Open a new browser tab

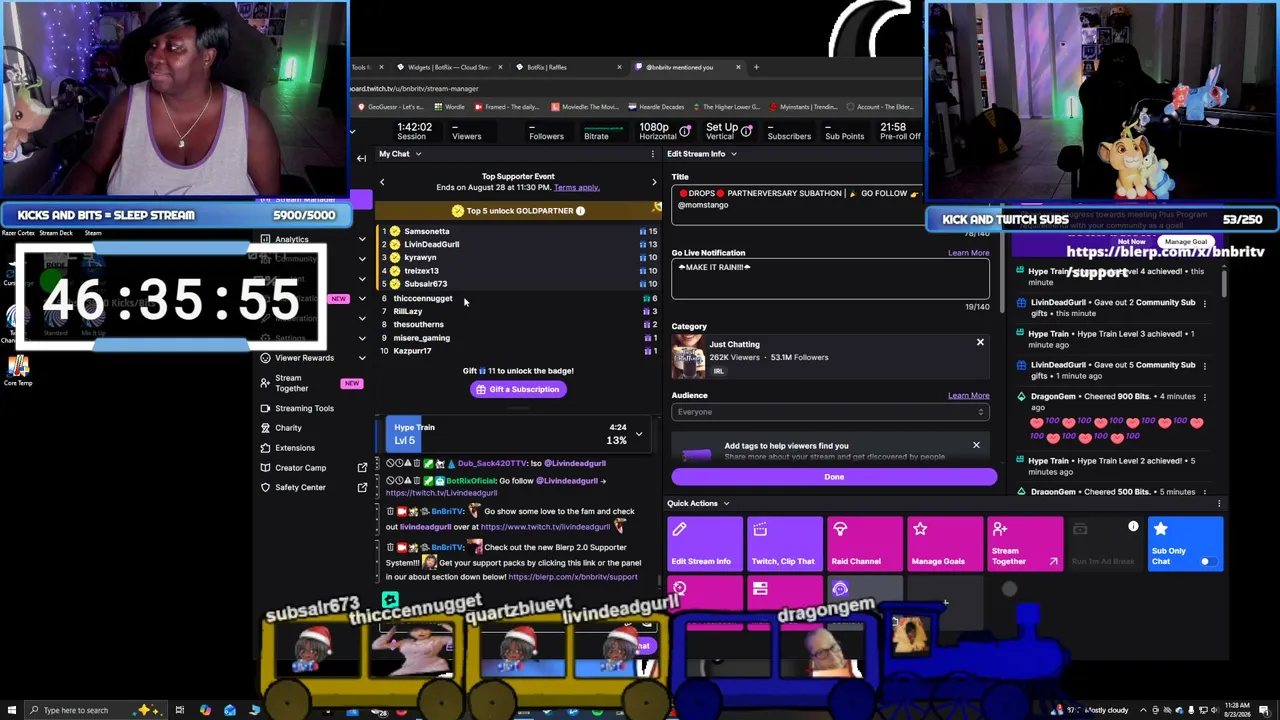click(x=756, y=67)
